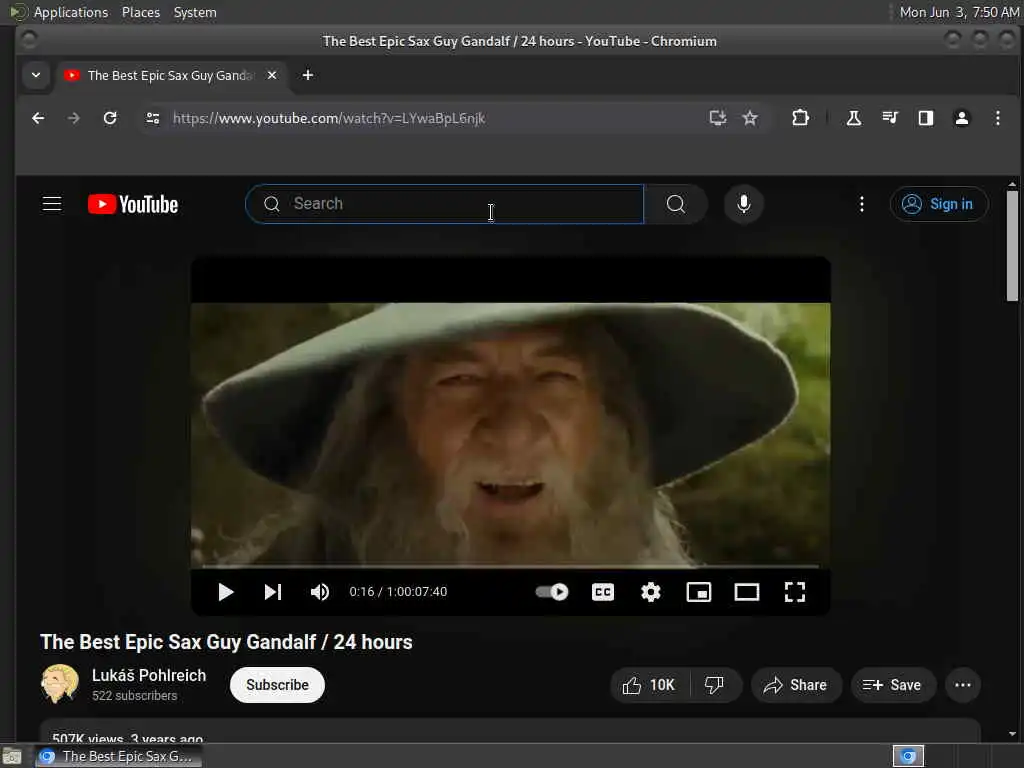Open the Applications menu
The height and width of the screenshot is (768, 1024).
(x=71, y=12)
